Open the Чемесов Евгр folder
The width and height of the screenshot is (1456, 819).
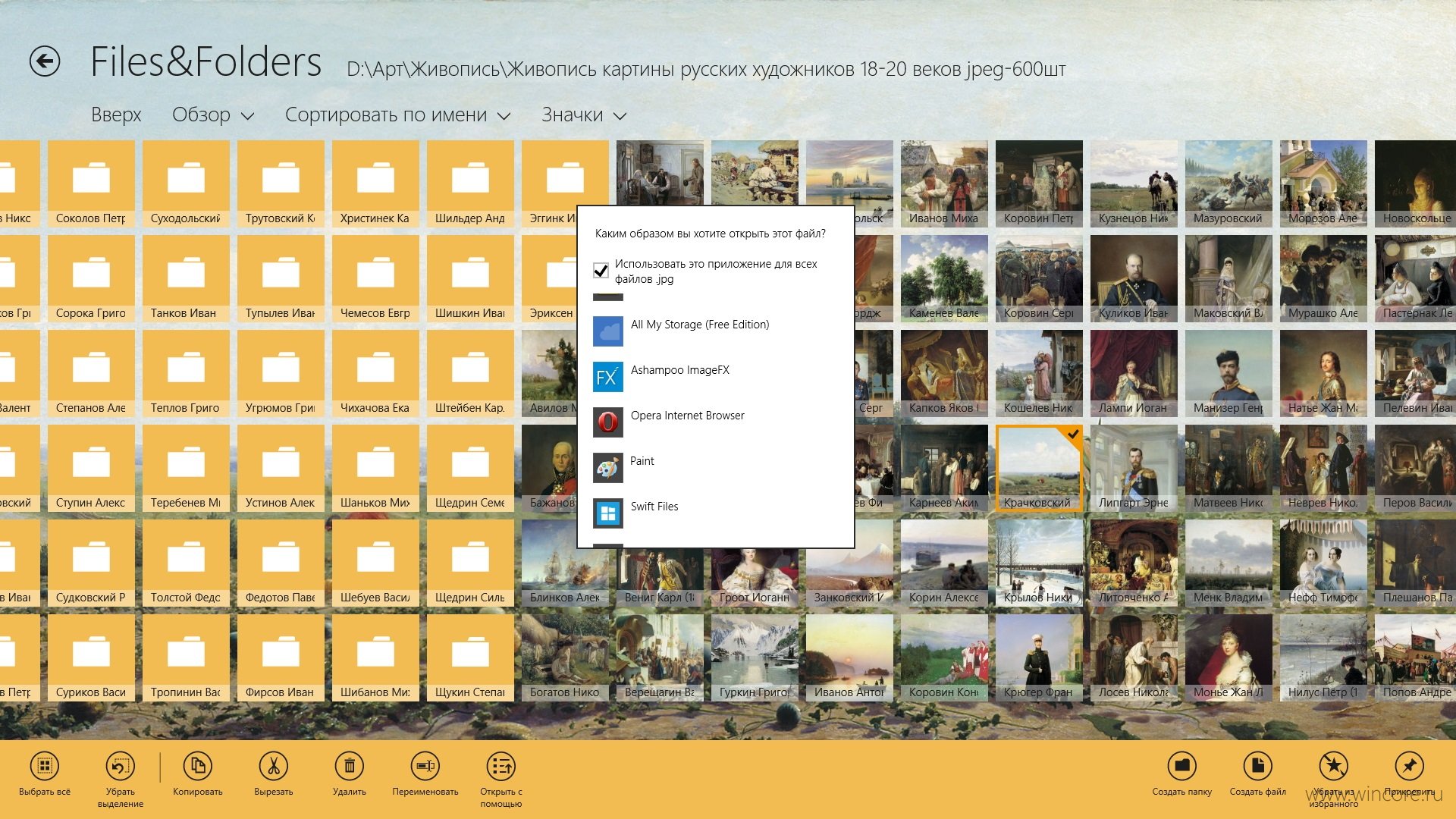375,278
